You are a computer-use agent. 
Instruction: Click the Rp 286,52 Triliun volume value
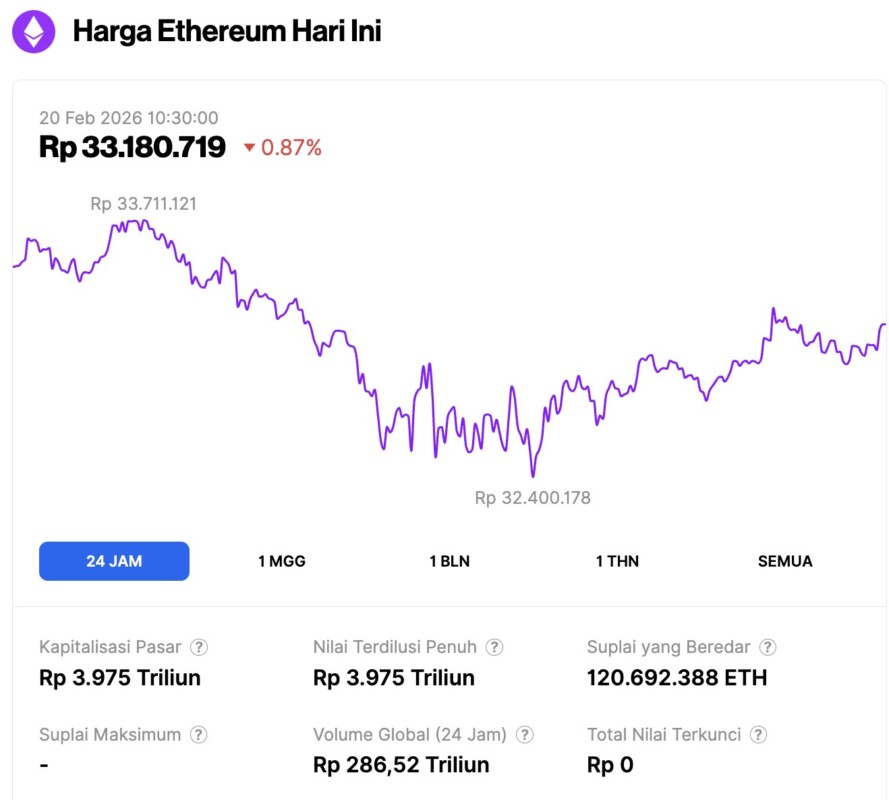[x=401, y=765]
